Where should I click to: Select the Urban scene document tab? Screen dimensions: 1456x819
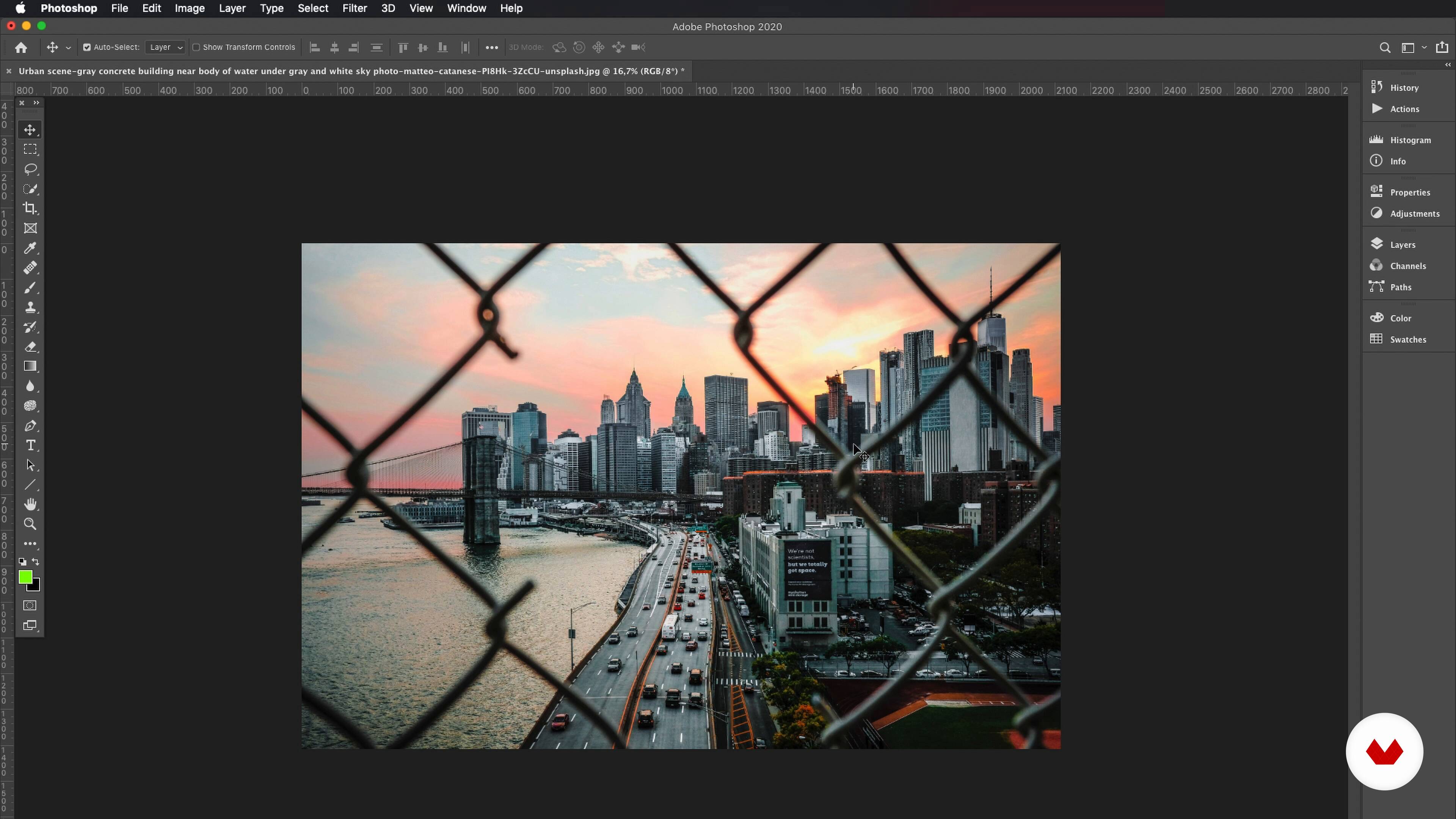click(351, 71)
